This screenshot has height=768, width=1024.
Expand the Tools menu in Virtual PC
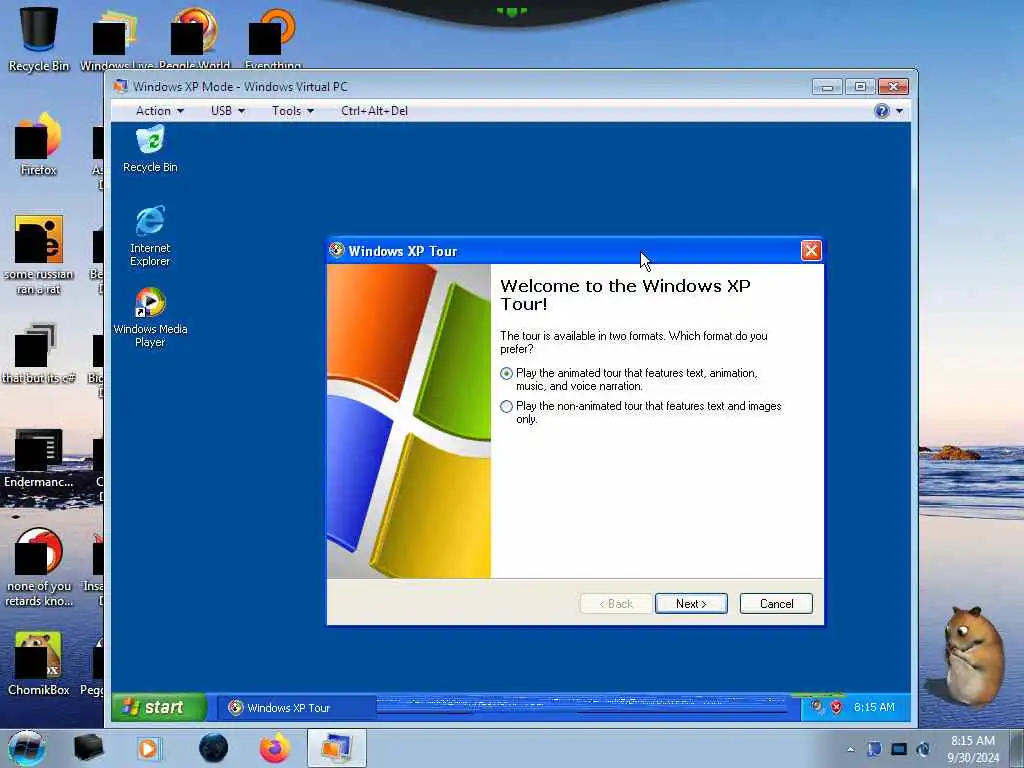pos(293,111)
